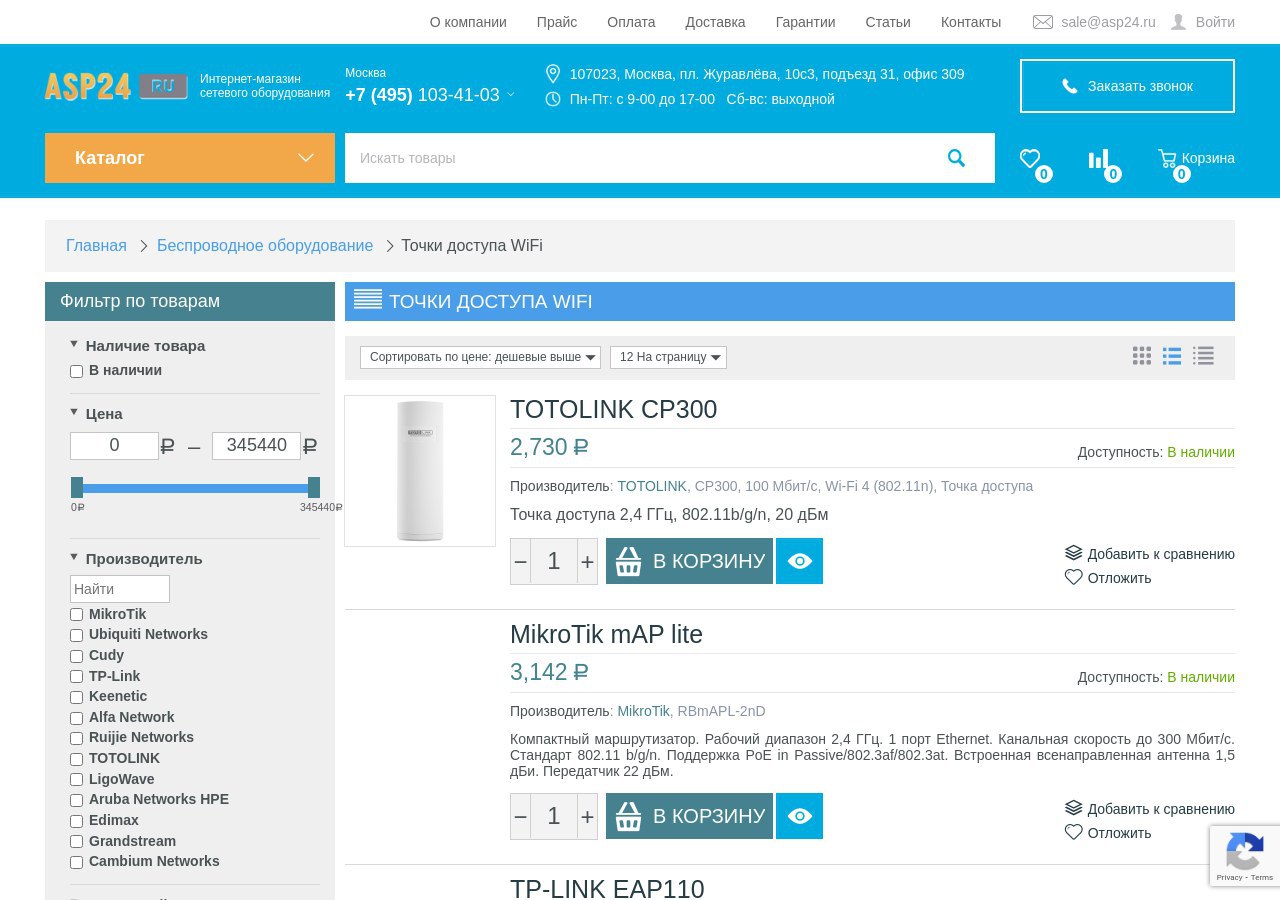This screenshot has width=1280, height=900.
Task: Add TOTOLINK CP300 to comparison
Action: (1150, 554)
